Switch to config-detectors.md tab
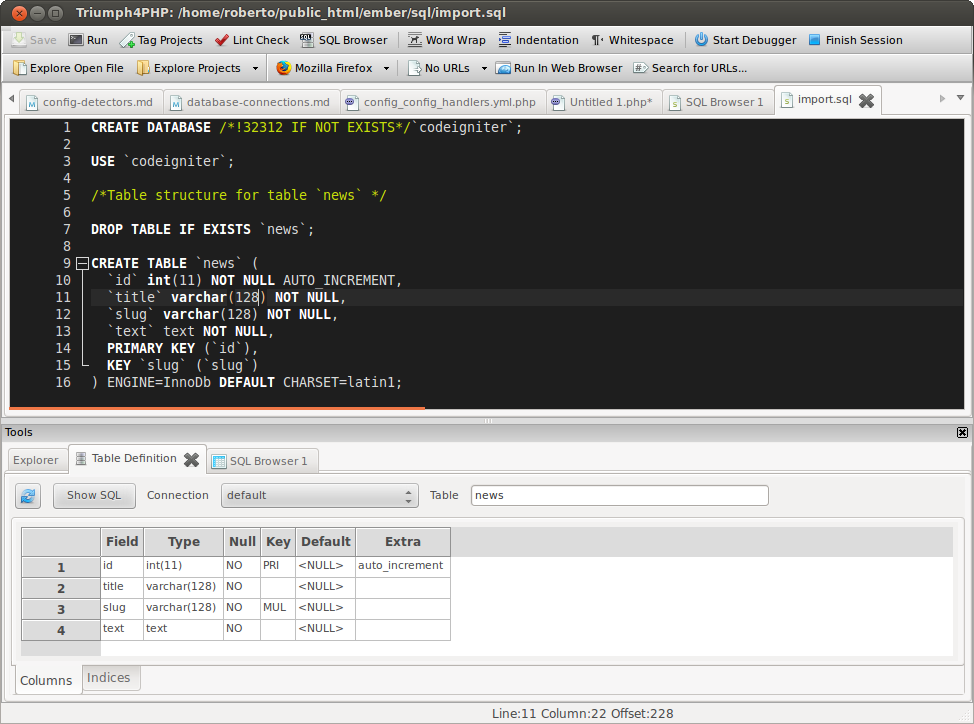The image size is (974, 724). point(91,102)
